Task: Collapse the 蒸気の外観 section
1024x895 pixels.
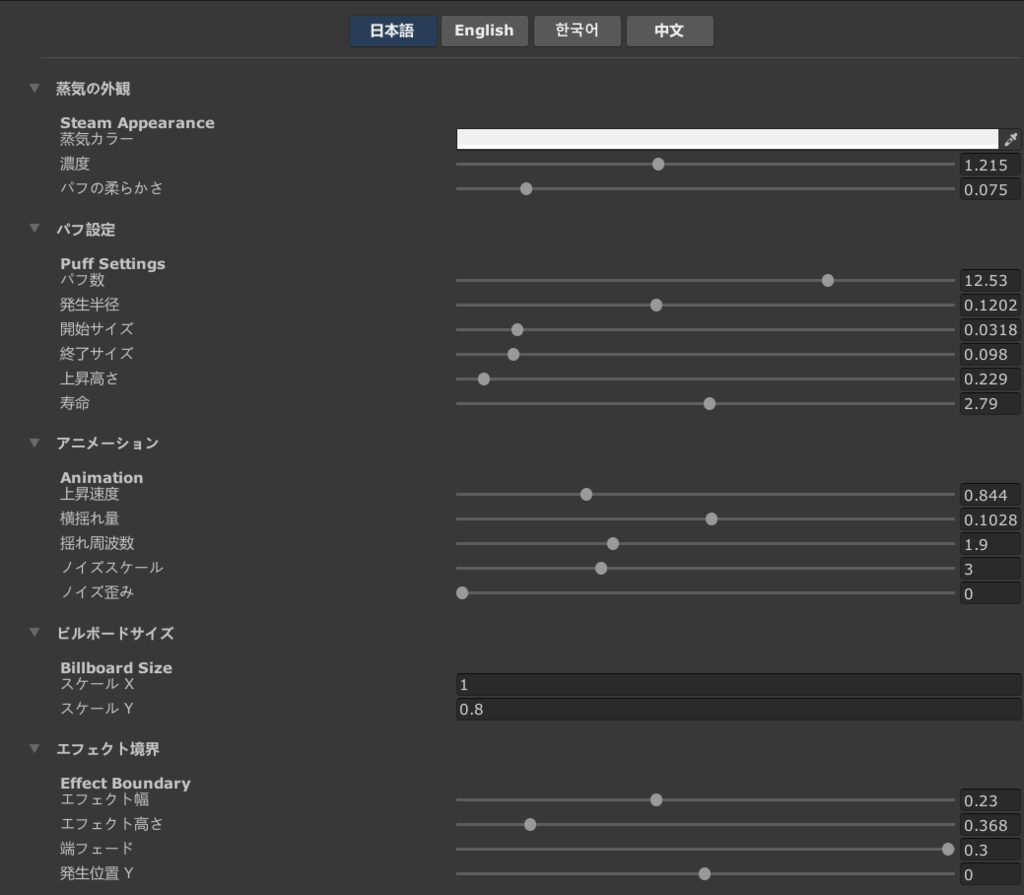Action: [35, 88]
